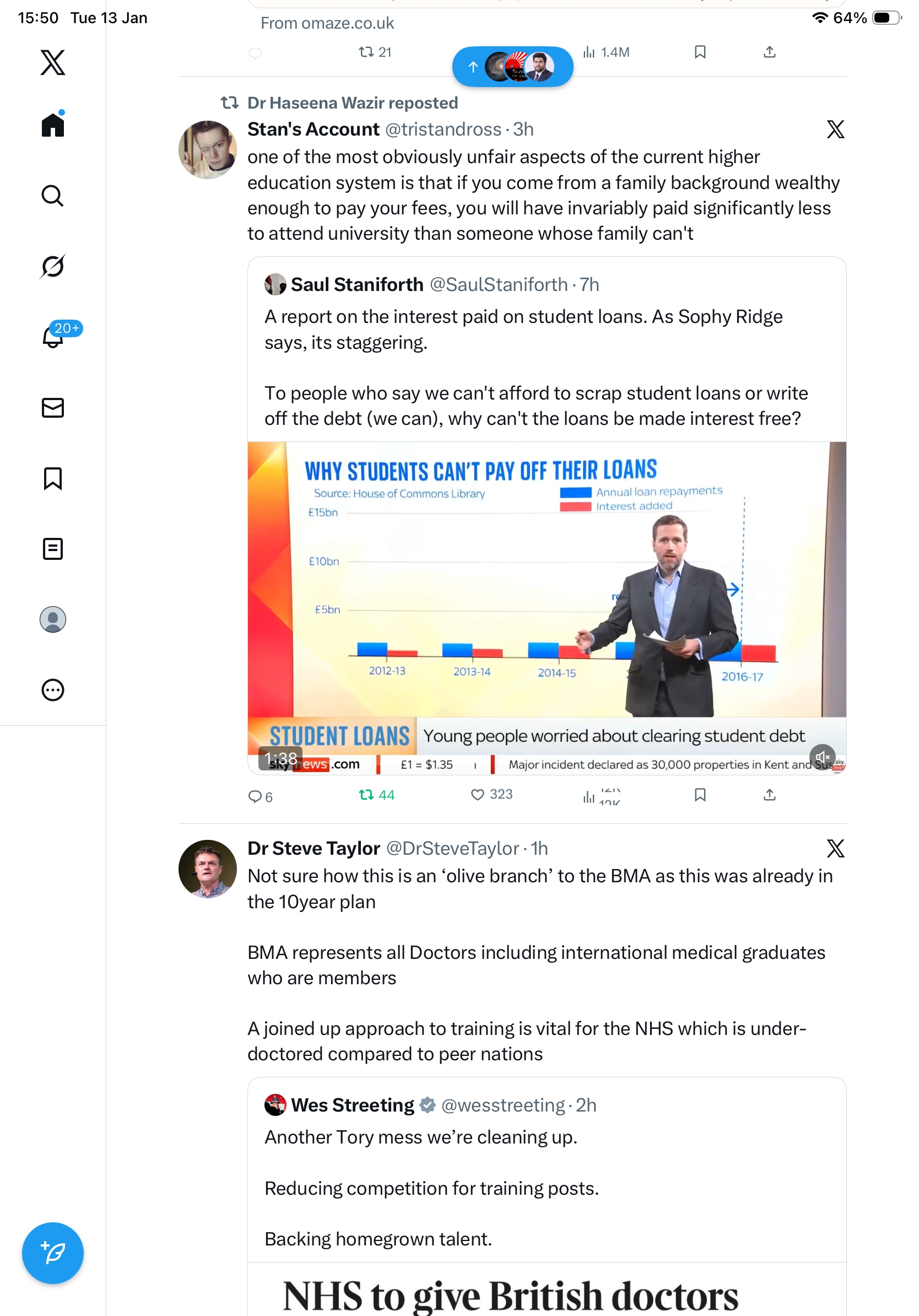Expand the More options circle menu
919x1316 pixels.
tap(53, 690)
